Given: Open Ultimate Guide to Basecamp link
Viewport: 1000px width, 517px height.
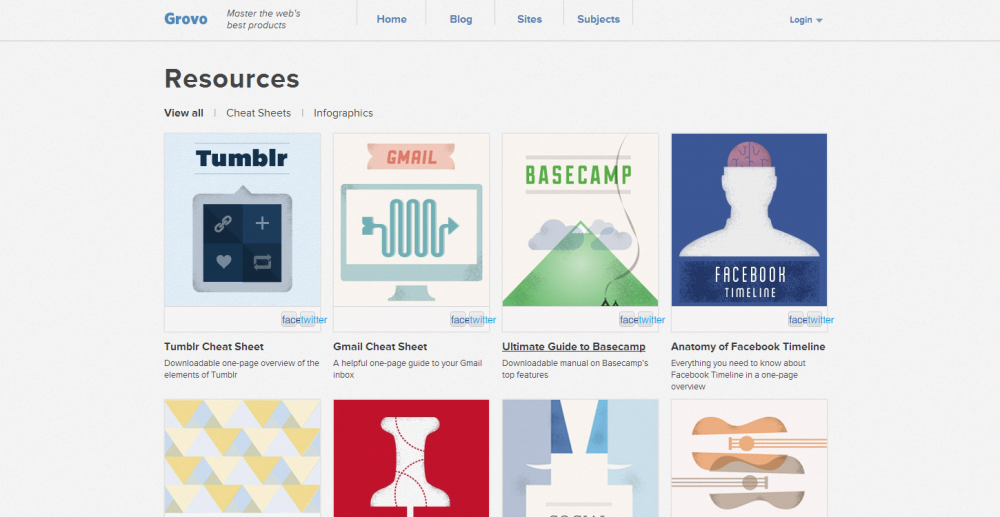Looking at the screenshot, I should tap(573, 347).
